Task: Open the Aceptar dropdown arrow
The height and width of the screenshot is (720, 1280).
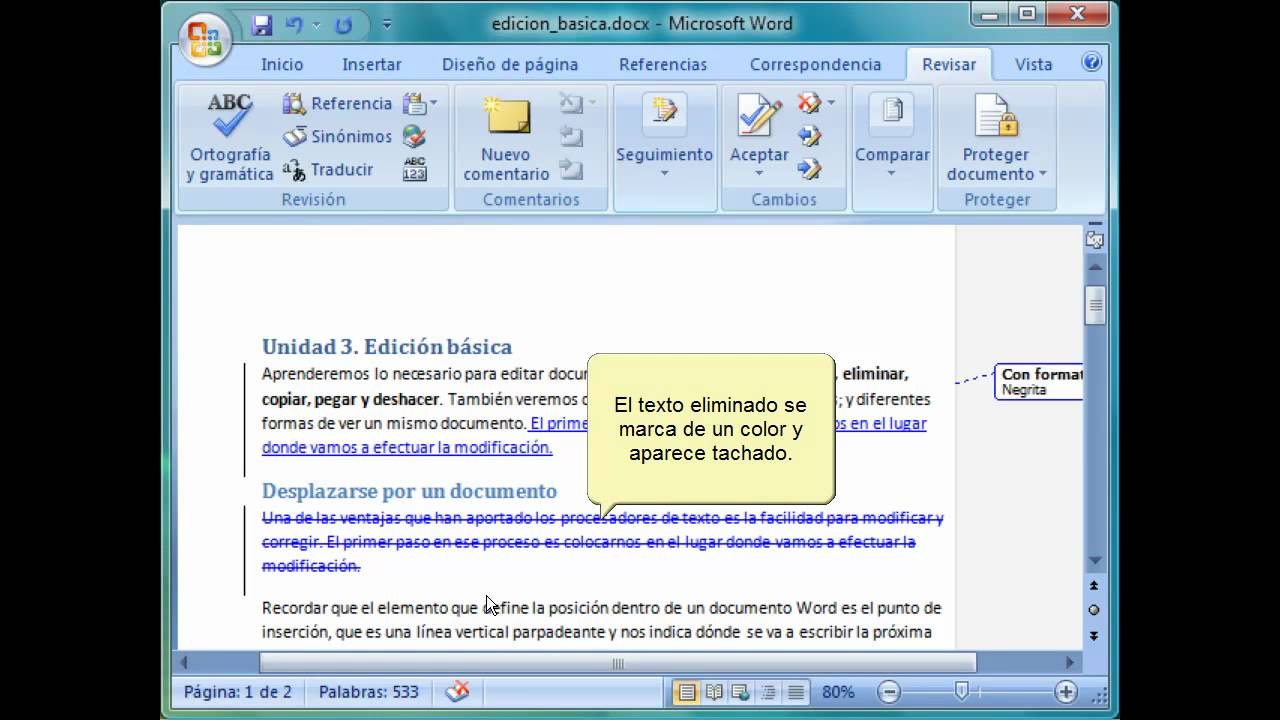Action: pos(759,173)
